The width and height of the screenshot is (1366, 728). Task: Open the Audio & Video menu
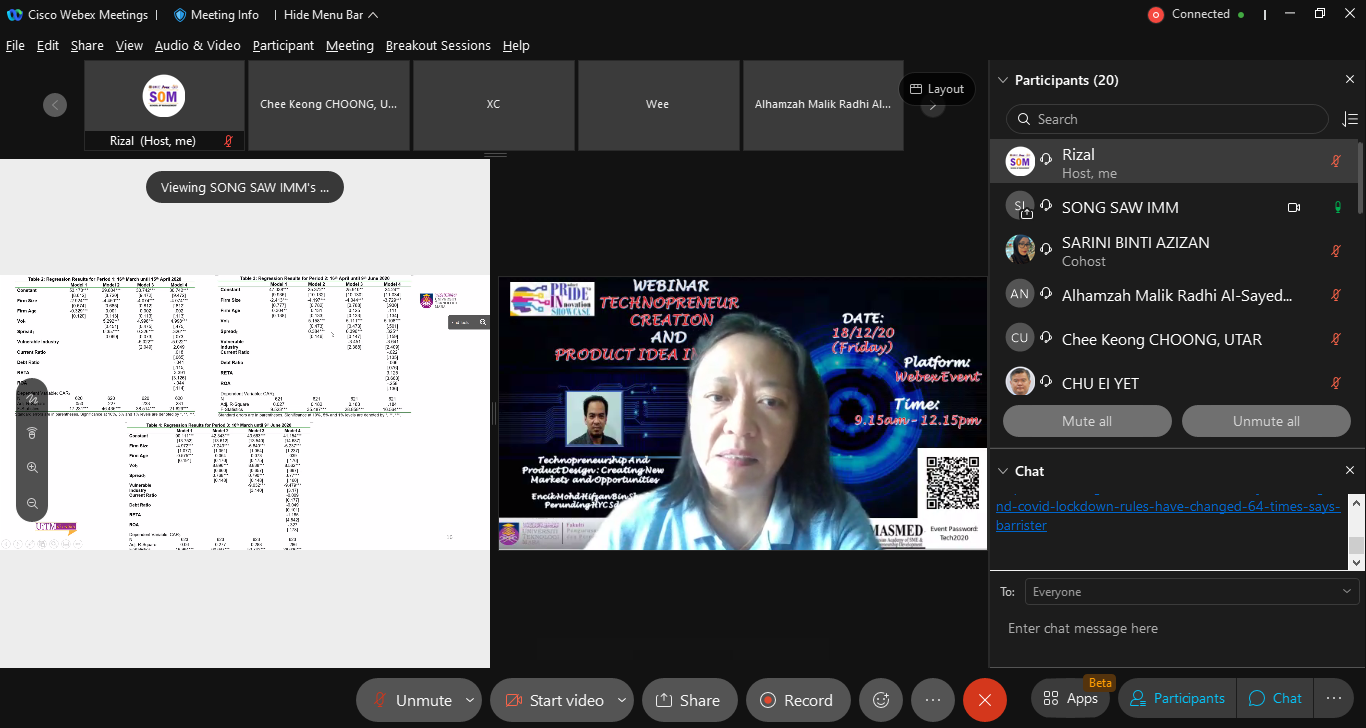[x=197, y=46]
